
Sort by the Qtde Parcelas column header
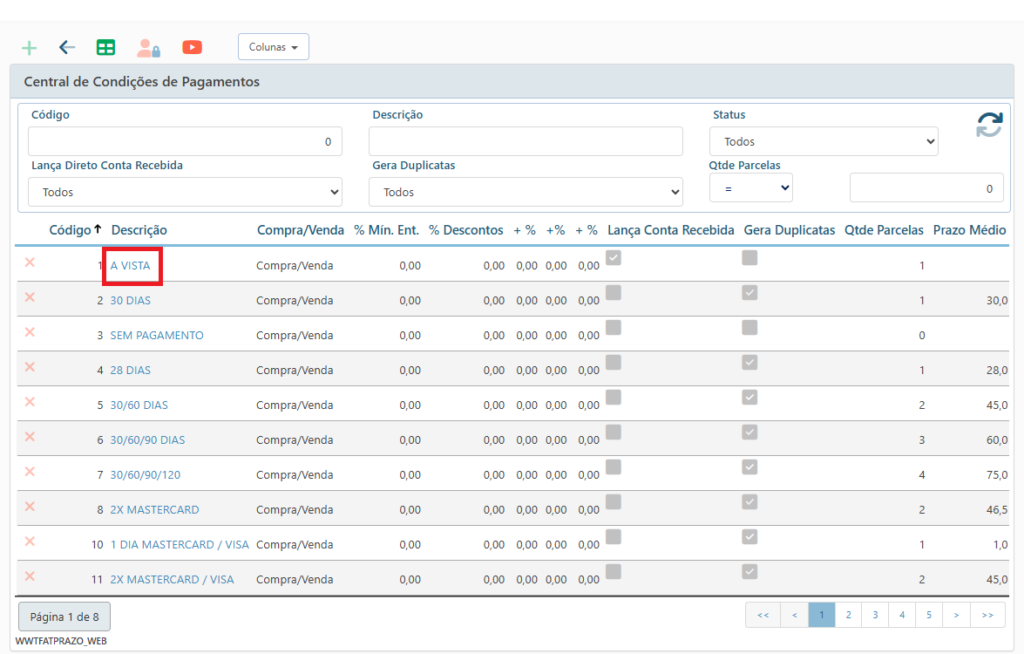[x=884, y=230]
